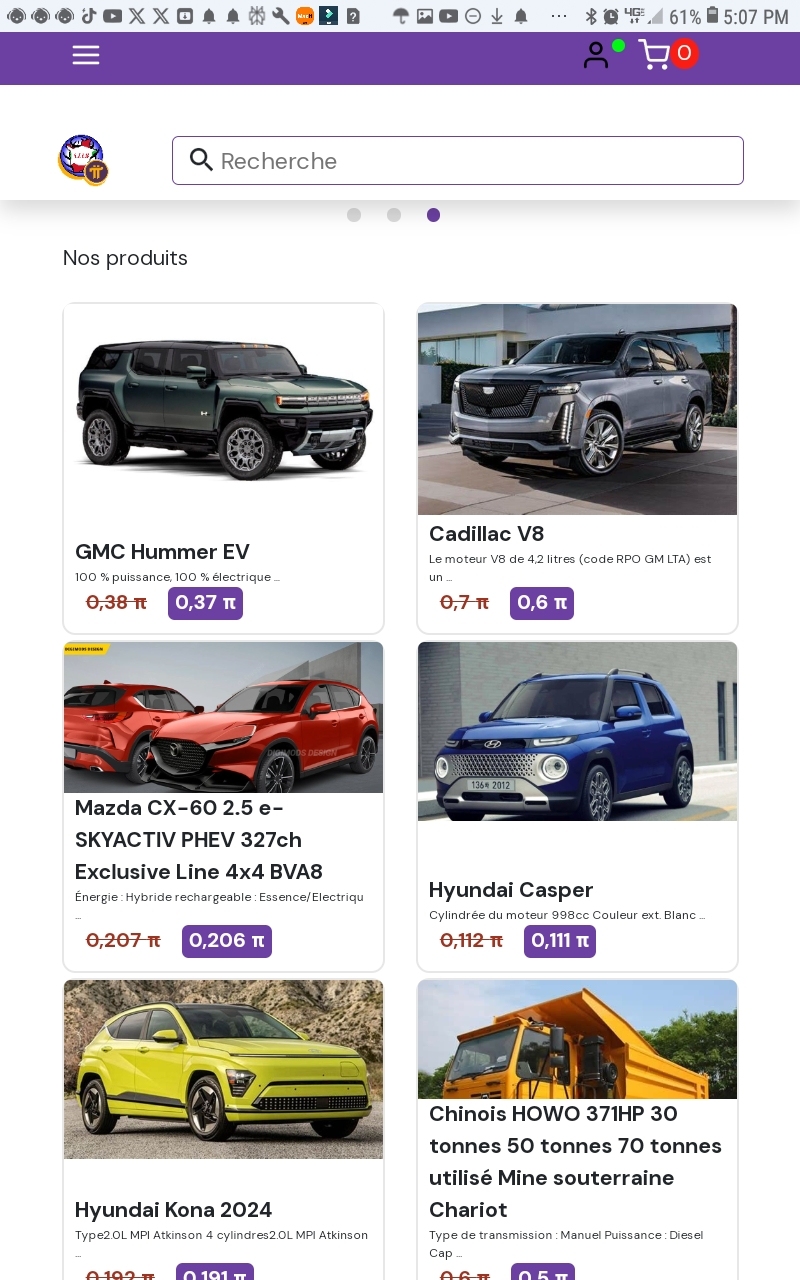Tap the search magnifier icon
800x1280 pixels.
(x=201, y=160)
